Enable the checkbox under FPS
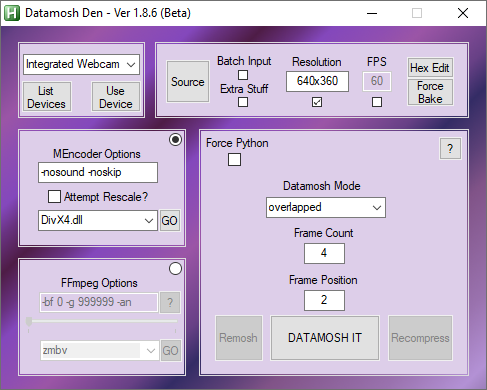The image size is (487, 390). click(377, 102)
